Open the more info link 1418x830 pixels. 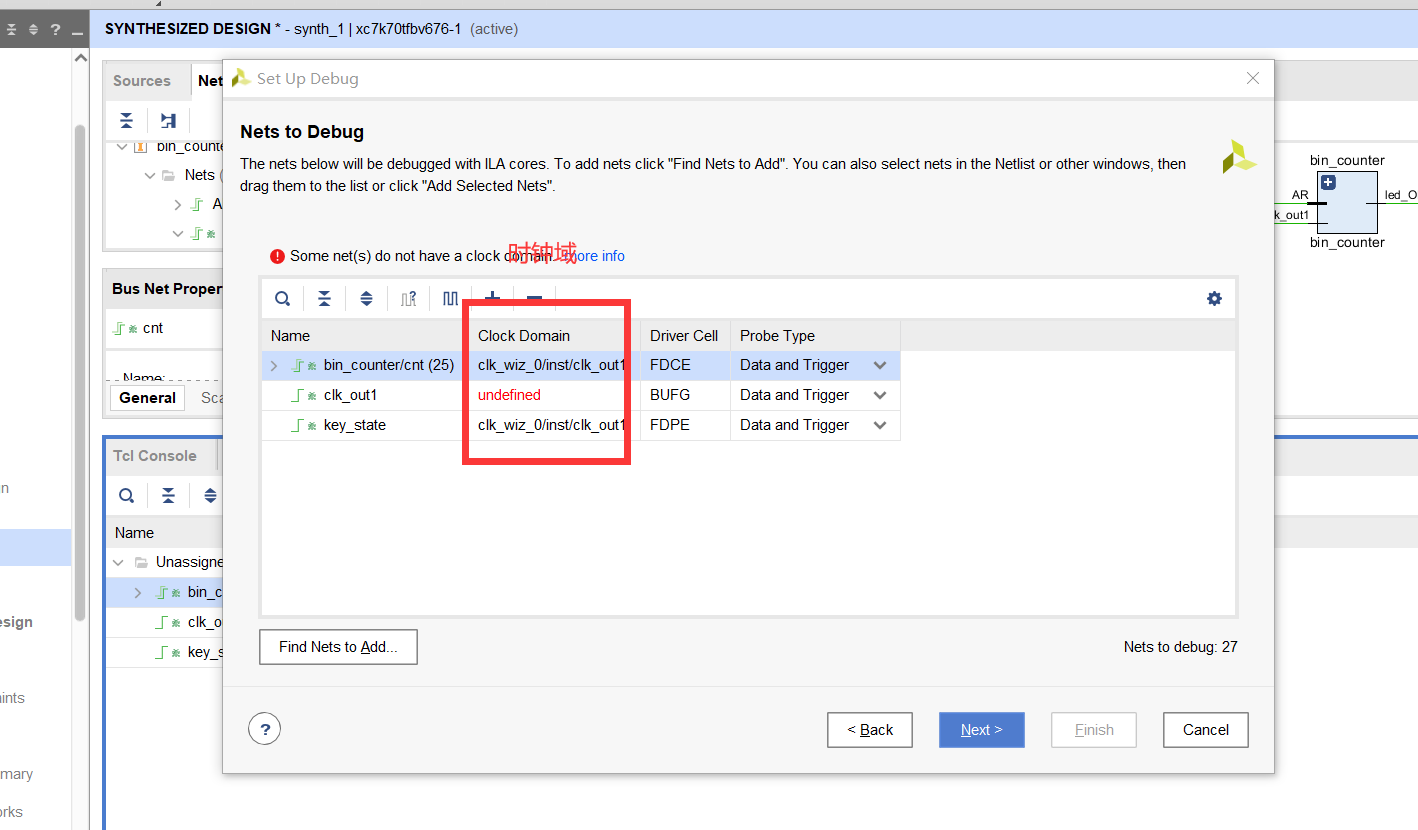pos(597,256)
